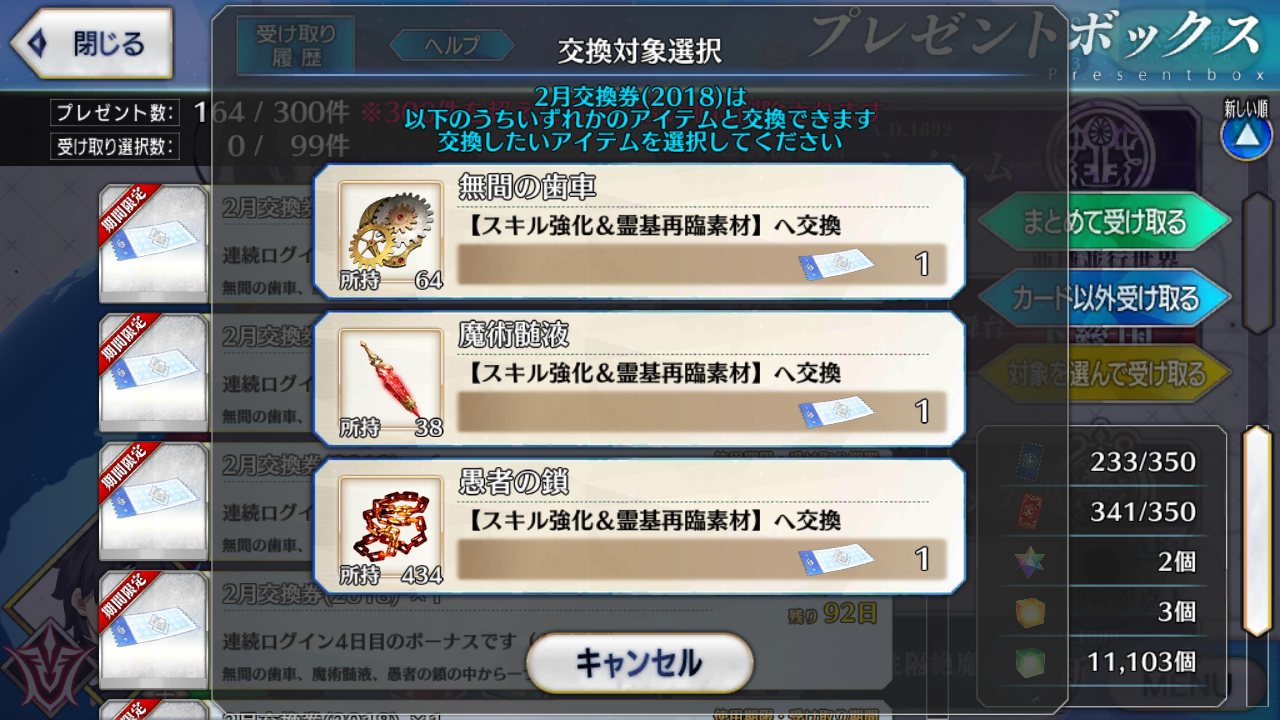
Task: Open the ヘルプ help tab
Action: point(451,45)
